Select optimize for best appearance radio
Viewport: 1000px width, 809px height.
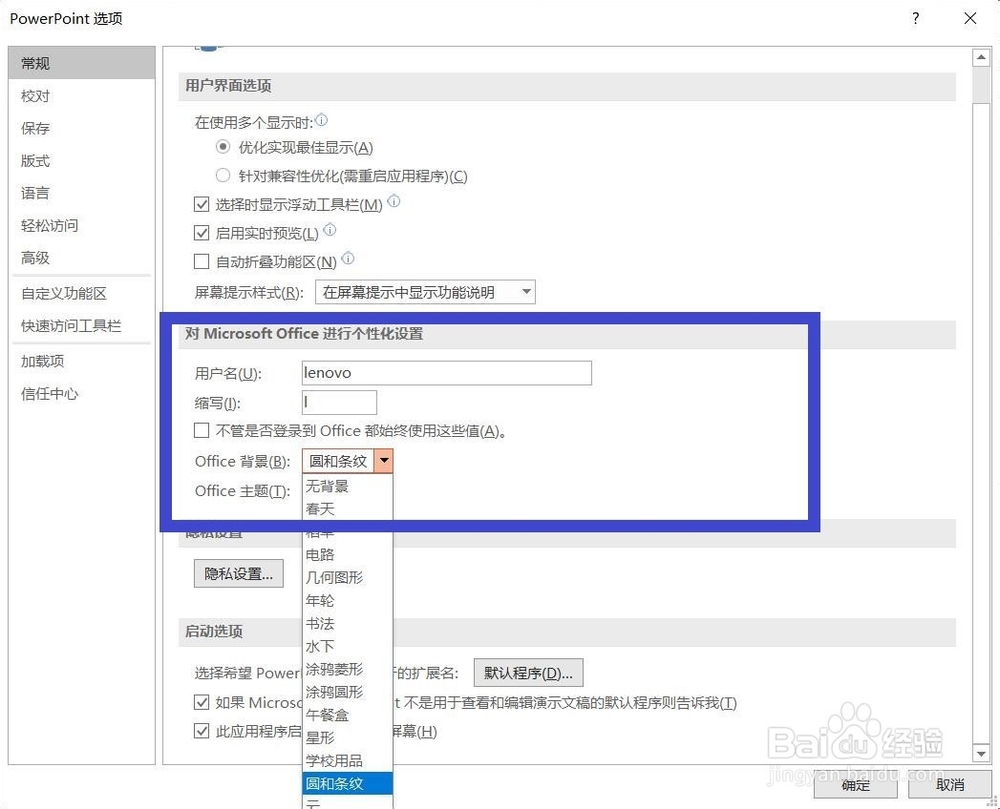point(223,147)
